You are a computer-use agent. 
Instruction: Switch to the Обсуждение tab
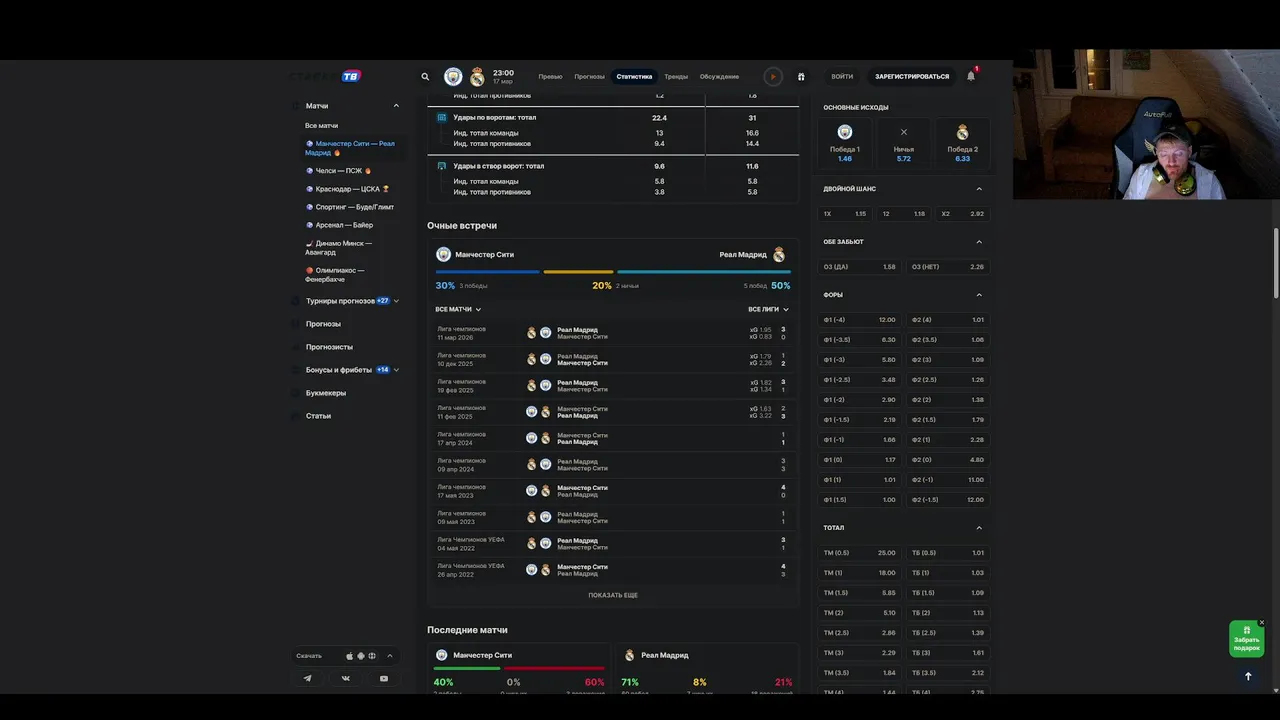tap(719, 77)
